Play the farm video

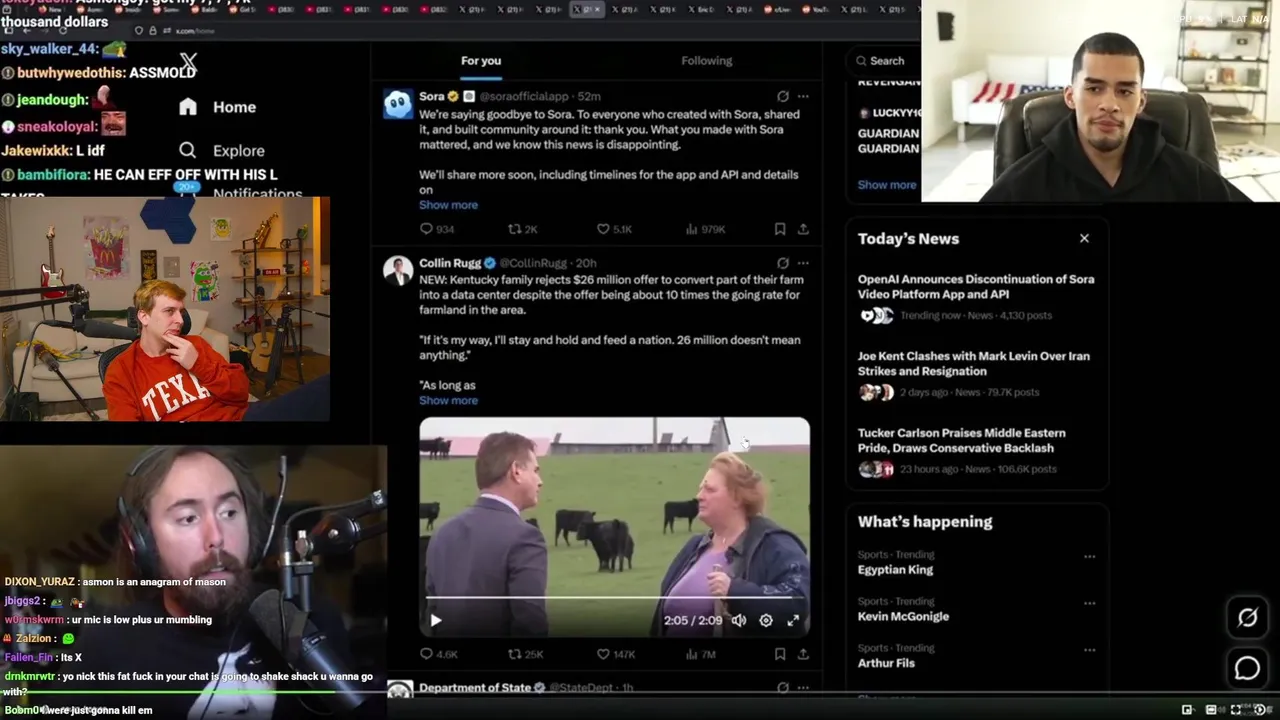[x=436, y=621]
